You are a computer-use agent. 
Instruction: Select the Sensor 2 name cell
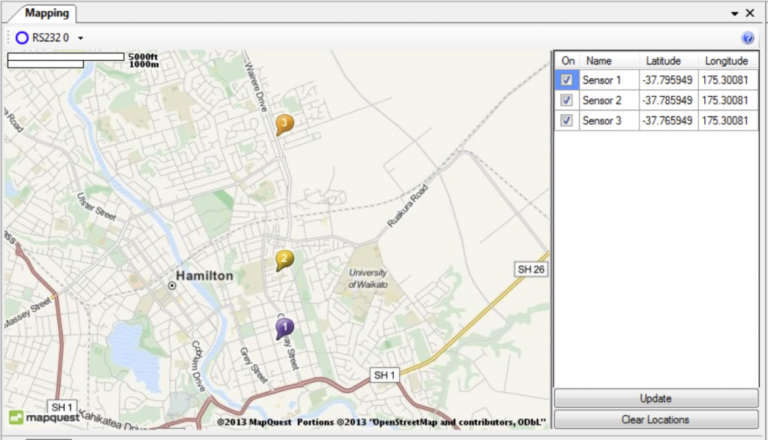point(609,100)
